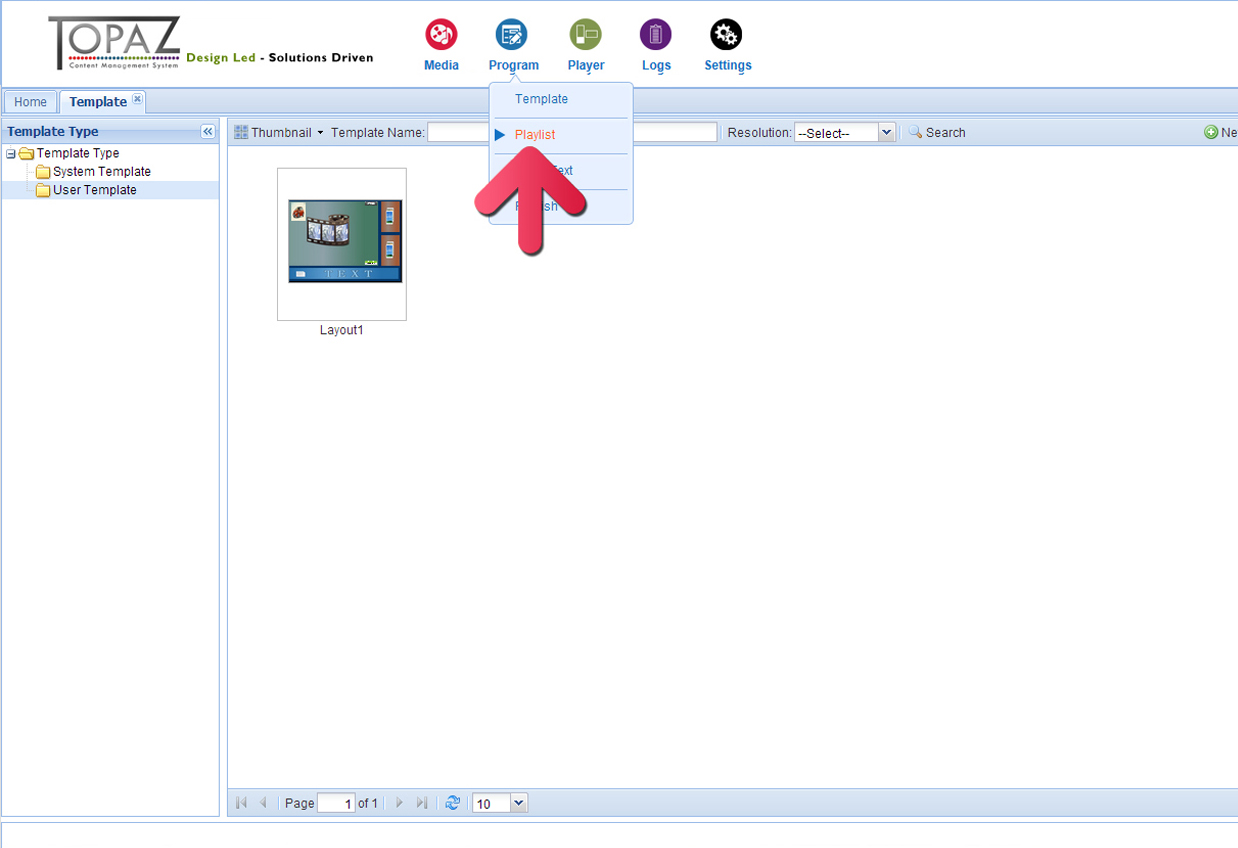Click the Search button

[937, 133]
